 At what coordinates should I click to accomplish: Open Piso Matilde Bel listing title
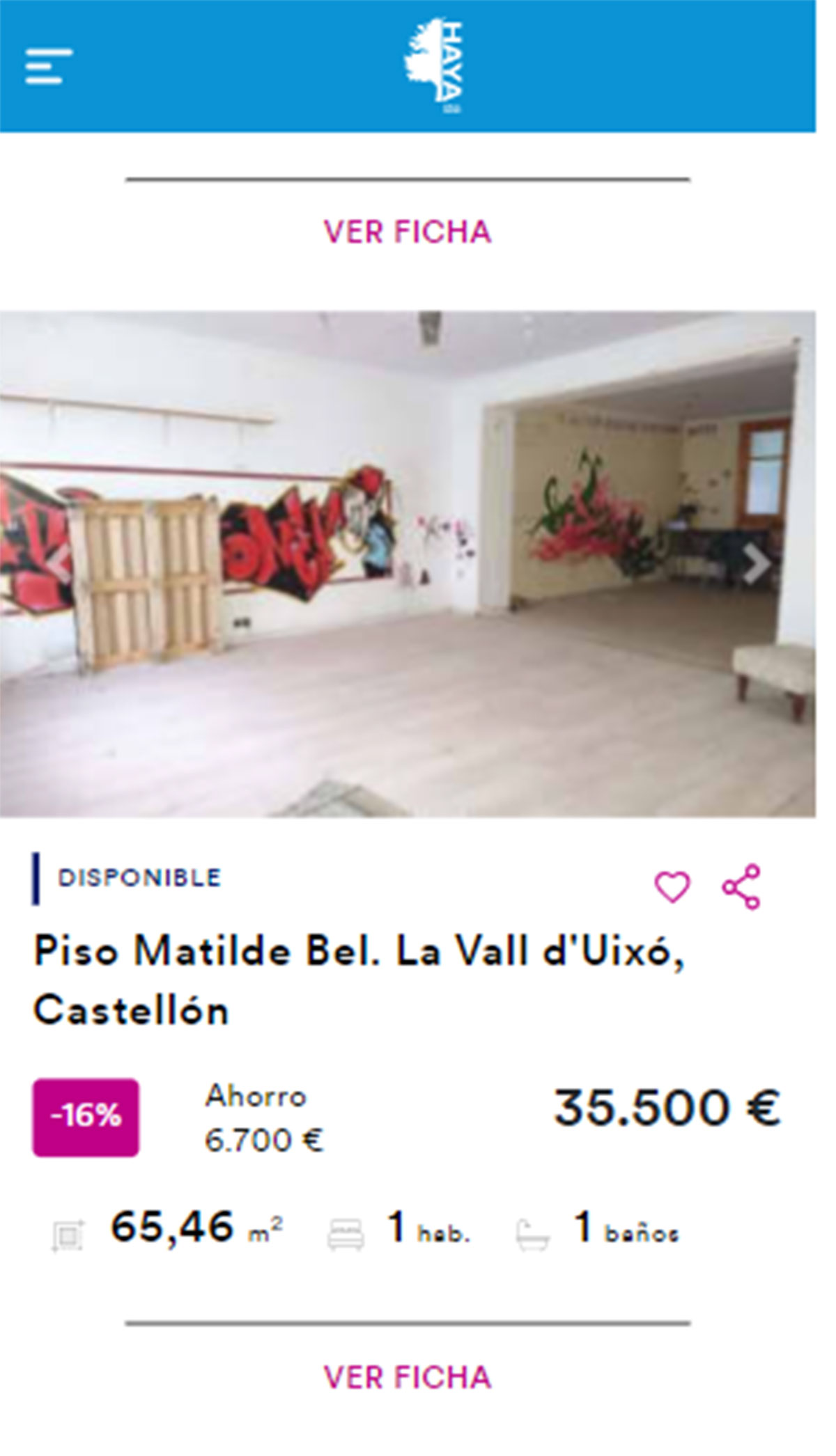pos(359,980)
